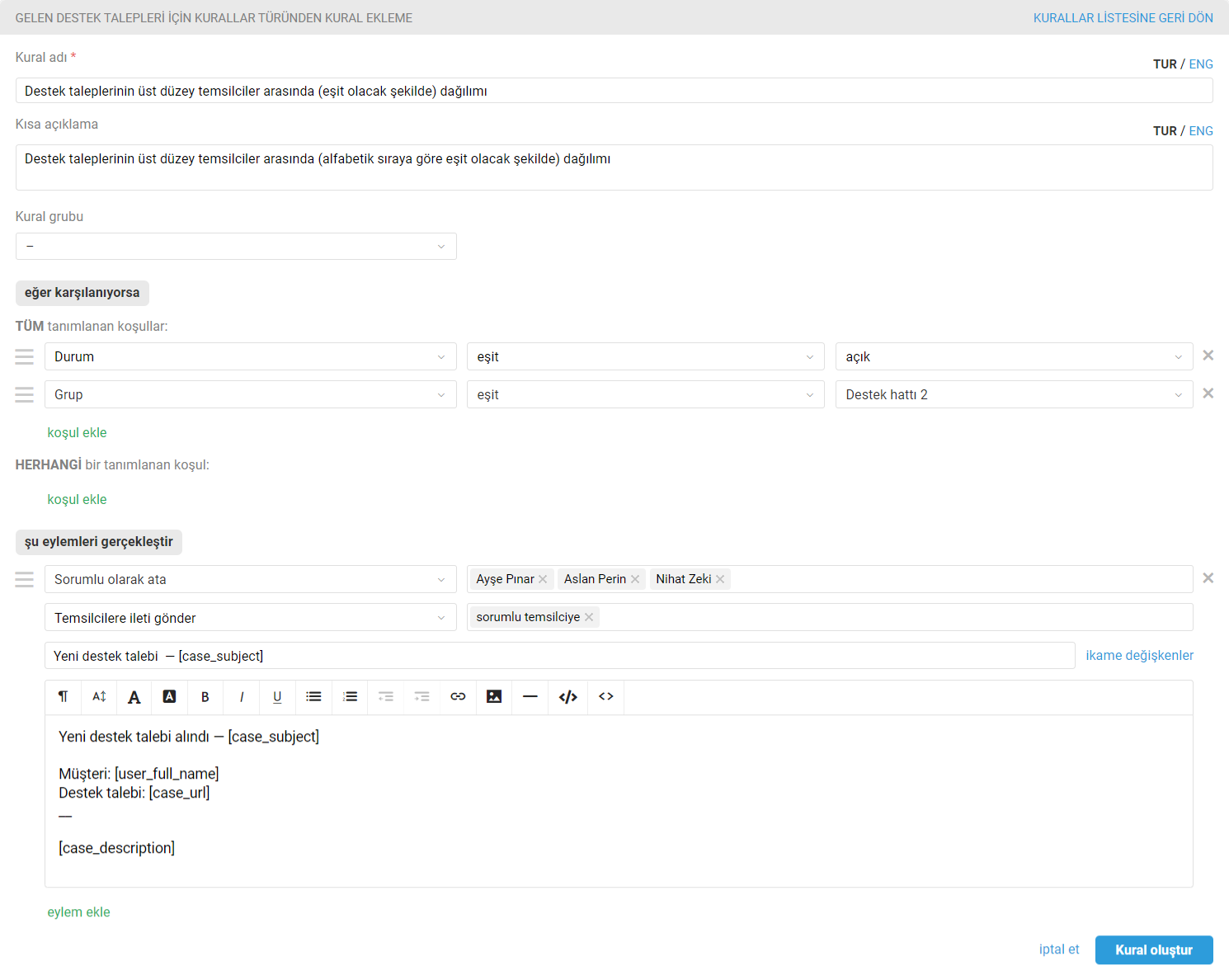The width and height of the screenshot is (1229, 980).
Task: Select TUR language for Kısa açıklama
Action: coord(1165,131)
